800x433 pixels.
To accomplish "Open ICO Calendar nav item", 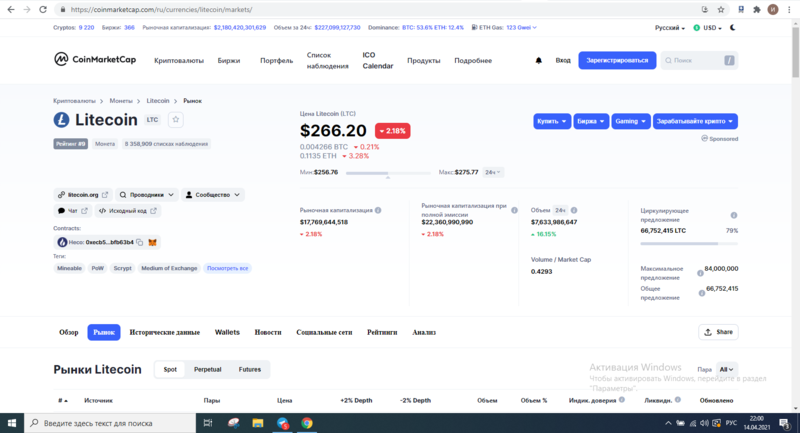I will [x=378, y=60].
